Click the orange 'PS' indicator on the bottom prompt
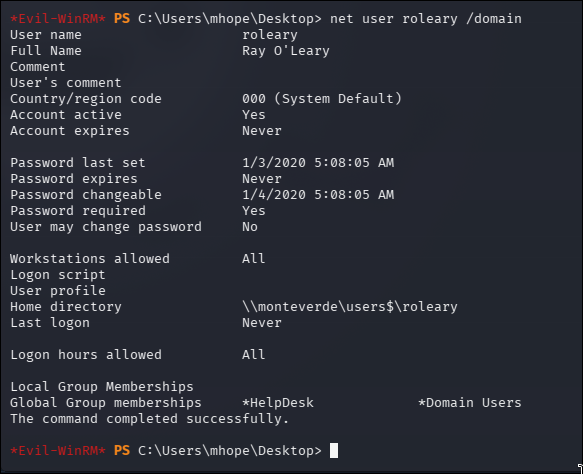The width and height of the screenshot is (583, 474). (x=122, y=451)
